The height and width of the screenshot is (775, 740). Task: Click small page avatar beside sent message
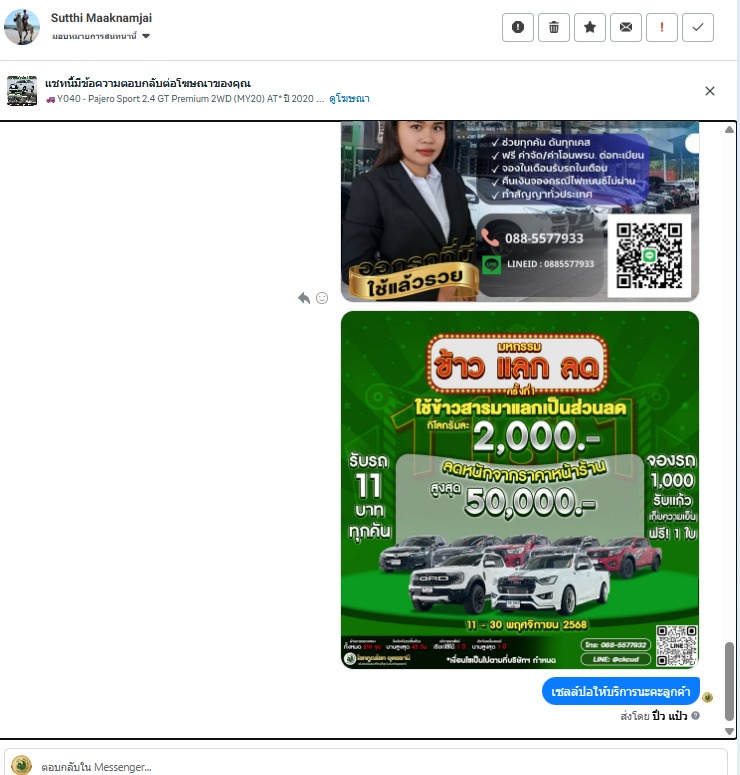tap(707, 697)
